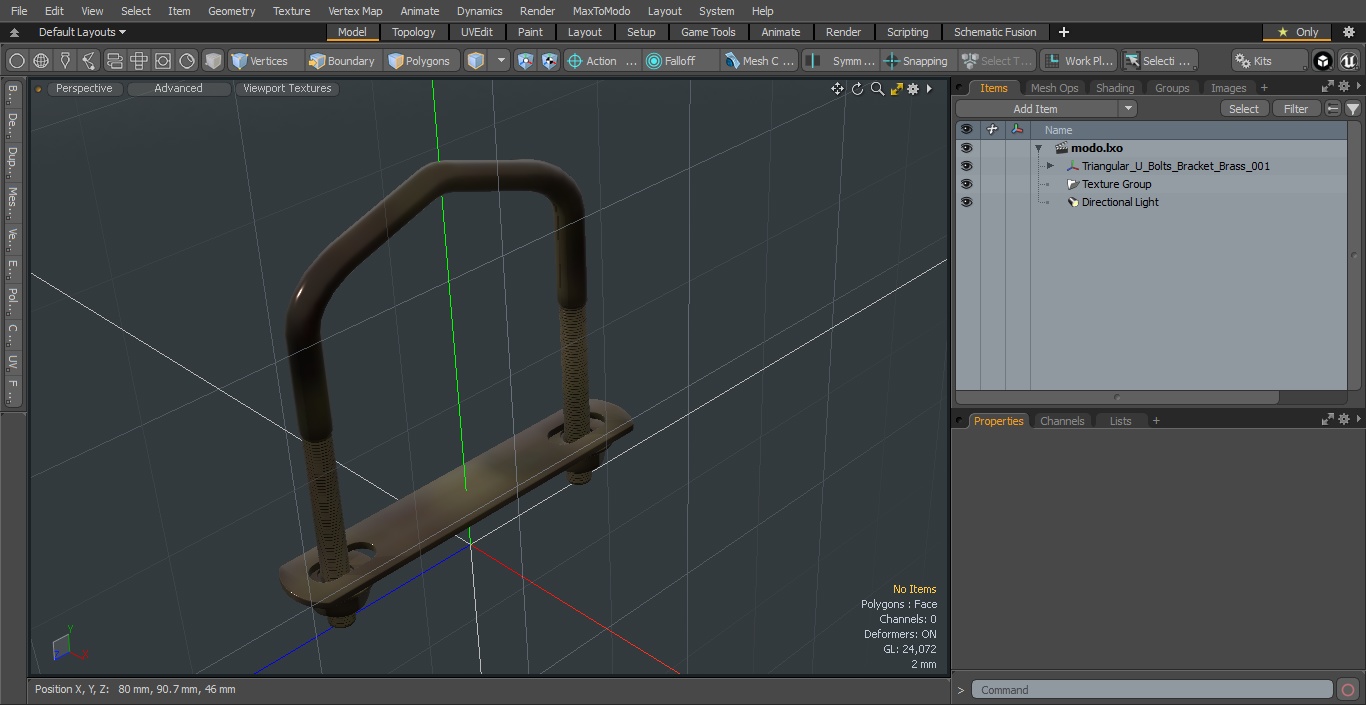Expand the Triangular_U_Bolts_Bracket_Brass_001 item
The image size is (1366, 705).
(x=1050, y=166)
